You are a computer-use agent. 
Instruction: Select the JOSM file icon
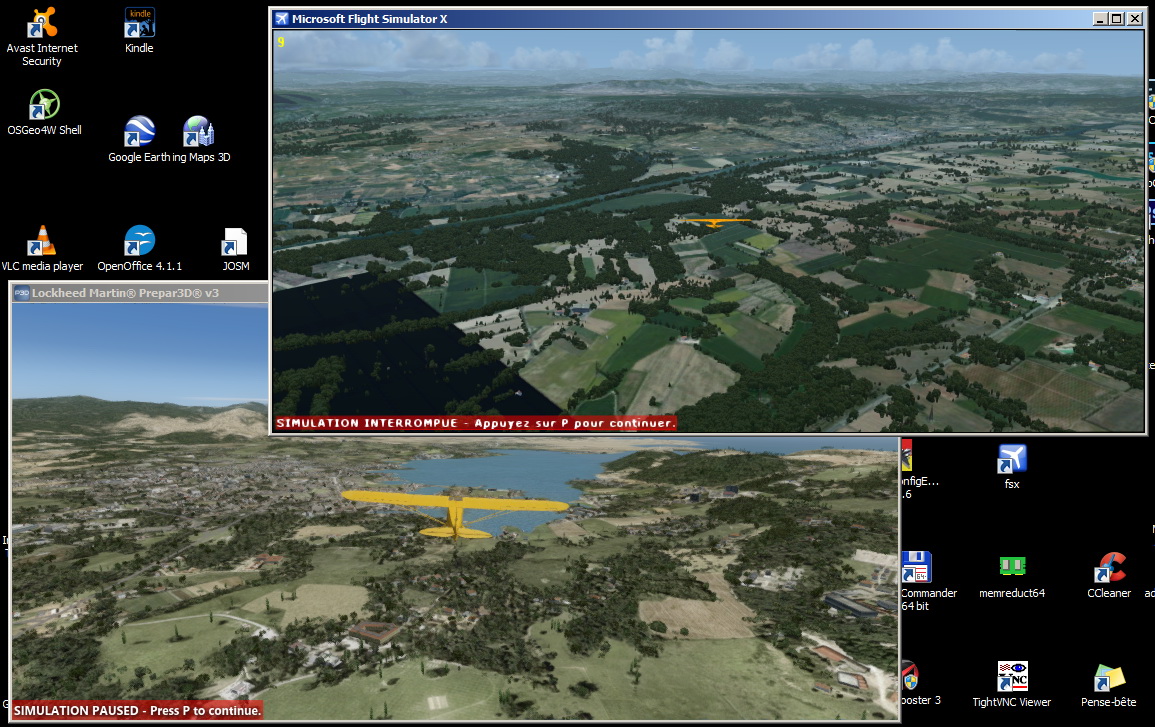tap(235, 242)
